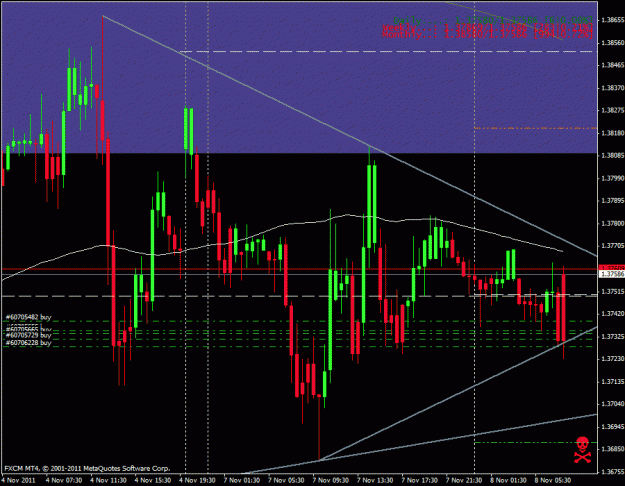Screen dimensions: 625x486
Task: Click the 1.38655 price axis label
Action: pos(613,20)
